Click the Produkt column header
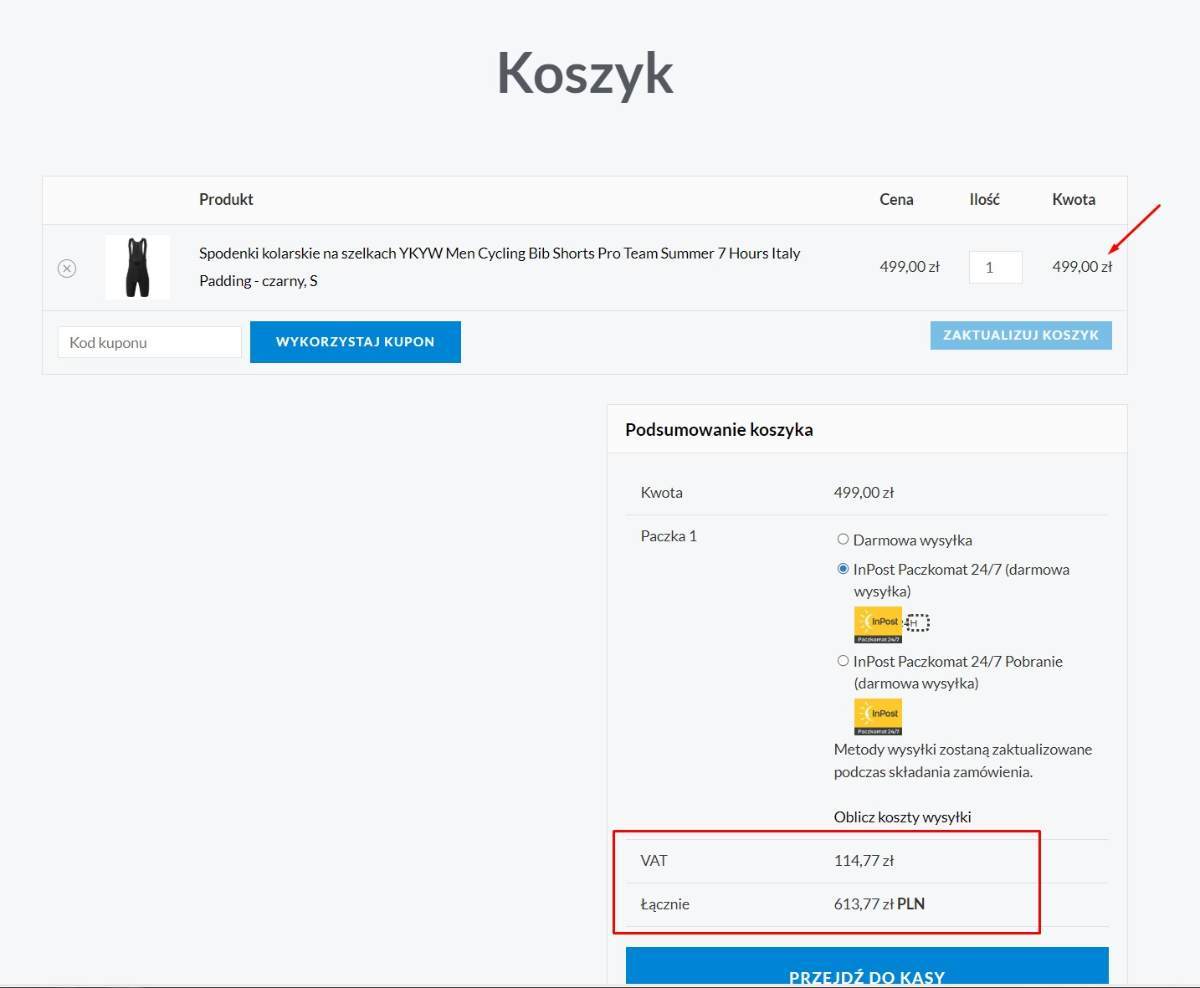1200x988 pixels. [226, 199]
